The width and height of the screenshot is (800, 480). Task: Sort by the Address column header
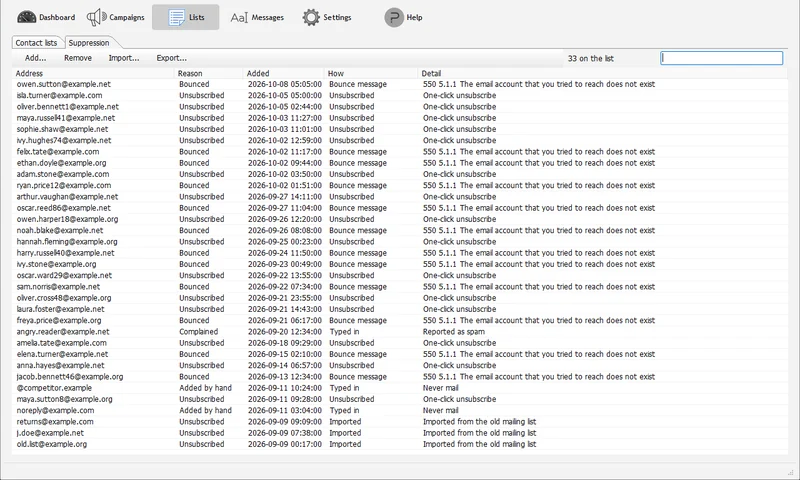click(x=93, y=73)
